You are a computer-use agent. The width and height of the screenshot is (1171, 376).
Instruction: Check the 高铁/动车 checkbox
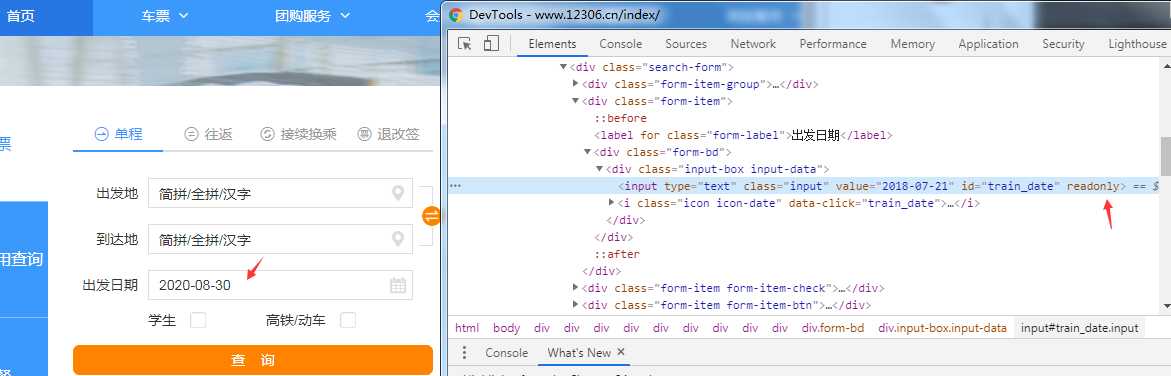[x=347, y=320]
